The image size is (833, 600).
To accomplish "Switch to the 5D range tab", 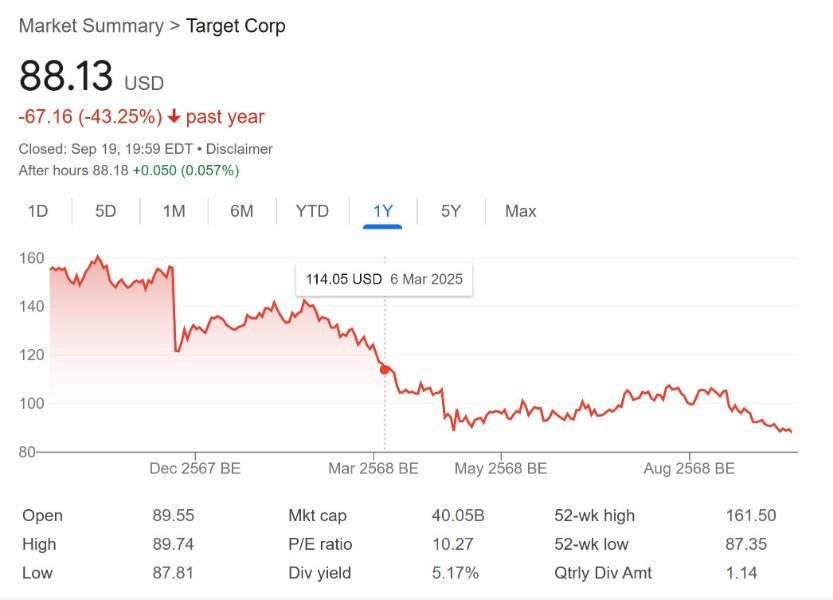I will [x=105, y=211].
